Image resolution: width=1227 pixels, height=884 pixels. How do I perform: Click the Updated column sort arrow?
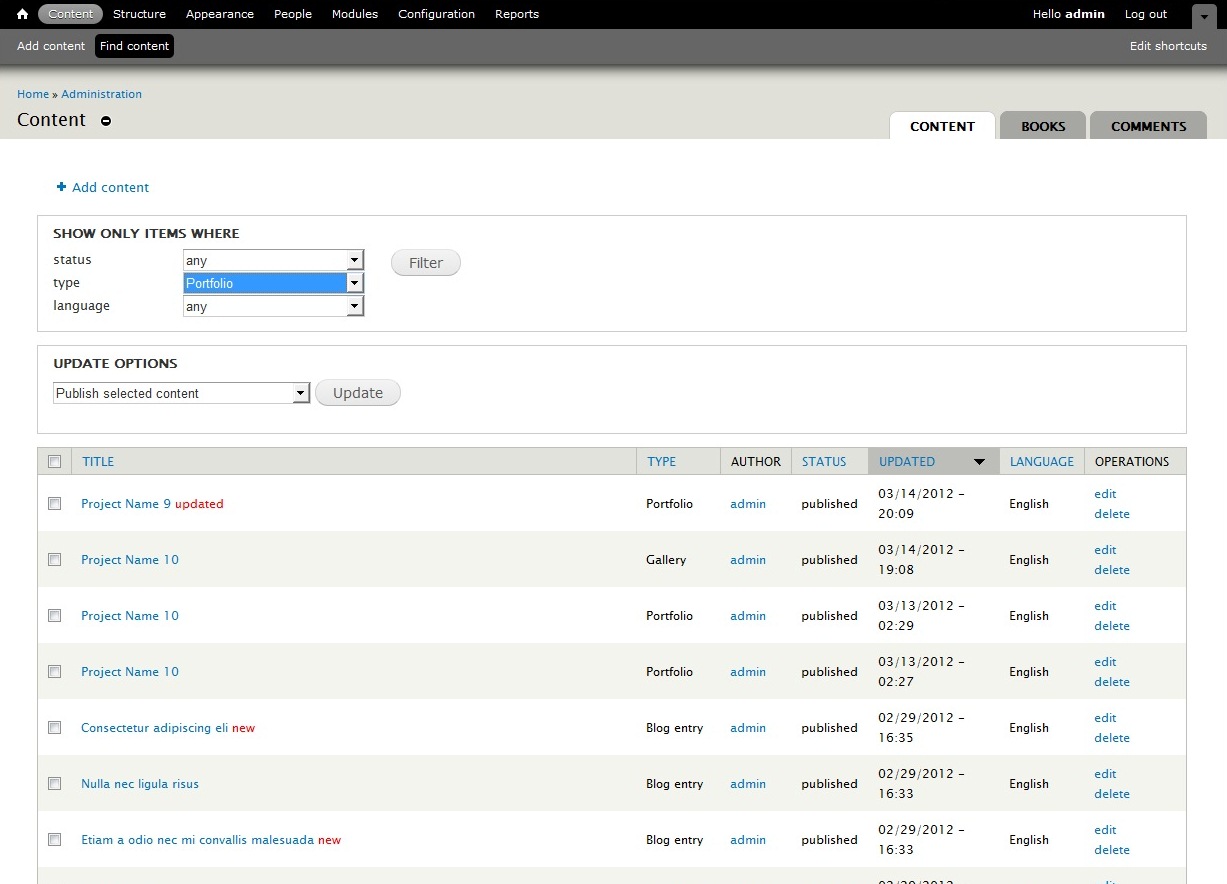click(979, 462)
